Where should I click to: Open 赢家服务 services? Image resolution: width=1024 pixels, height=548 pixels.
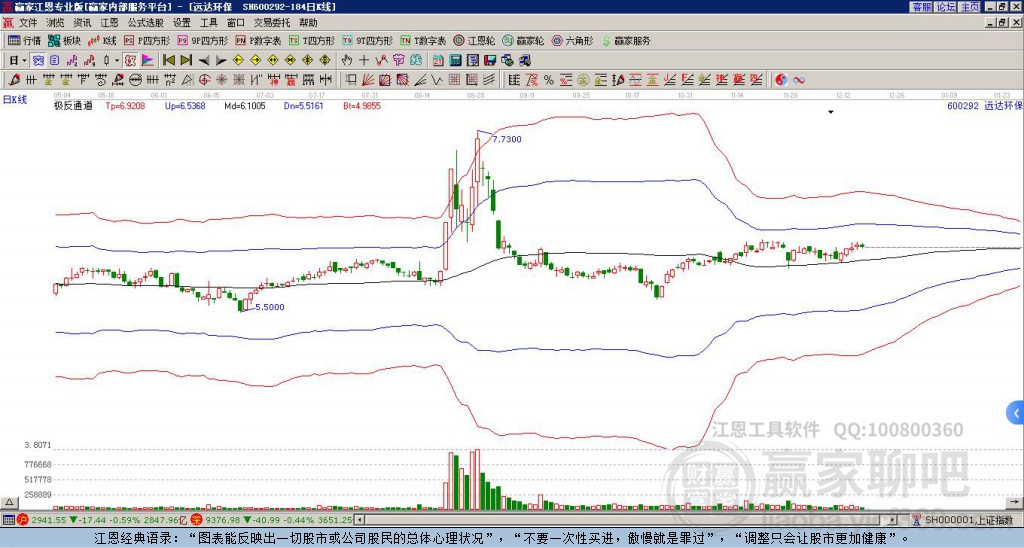(626, 40)
